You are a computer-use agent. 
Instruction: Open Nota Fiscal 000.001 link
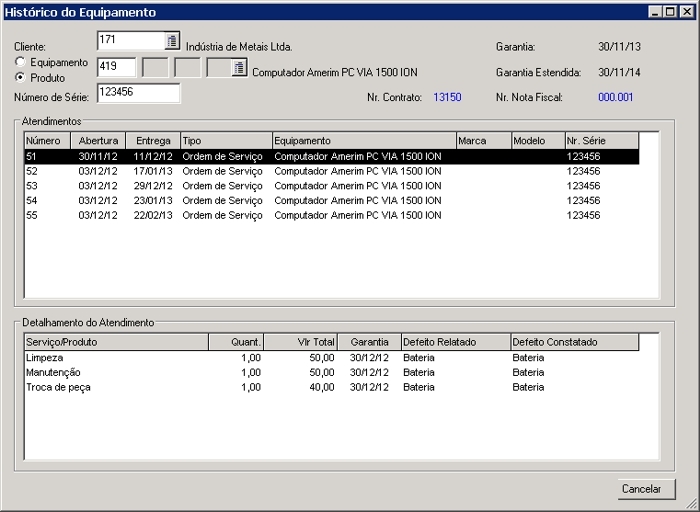(615, 97)
